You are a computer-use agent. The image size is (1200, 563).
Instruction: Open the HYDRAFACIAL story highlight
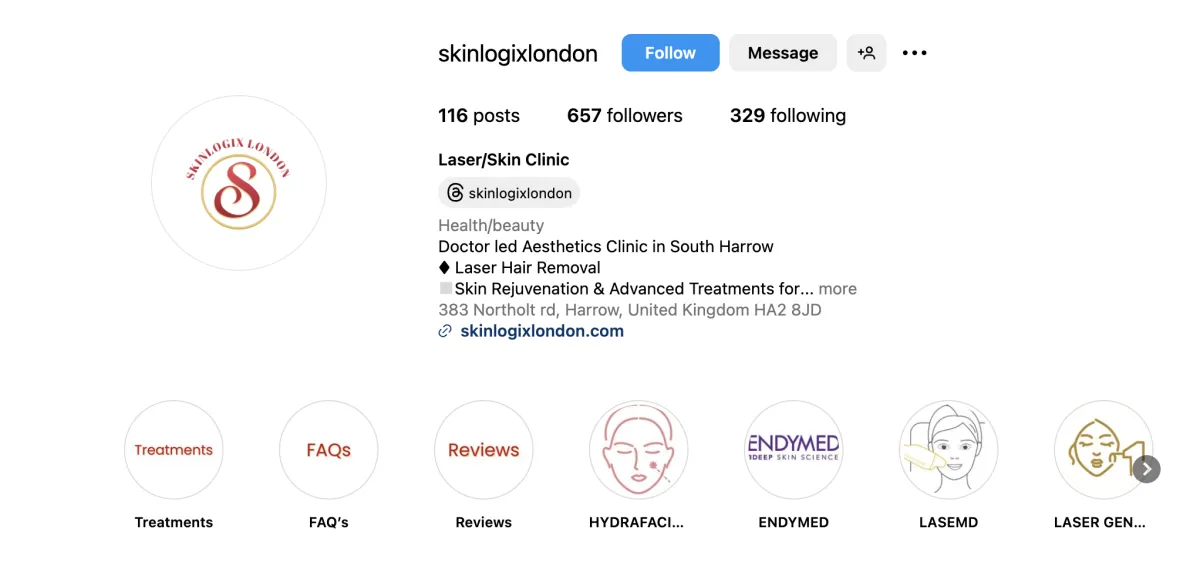(x=639, y=450)
